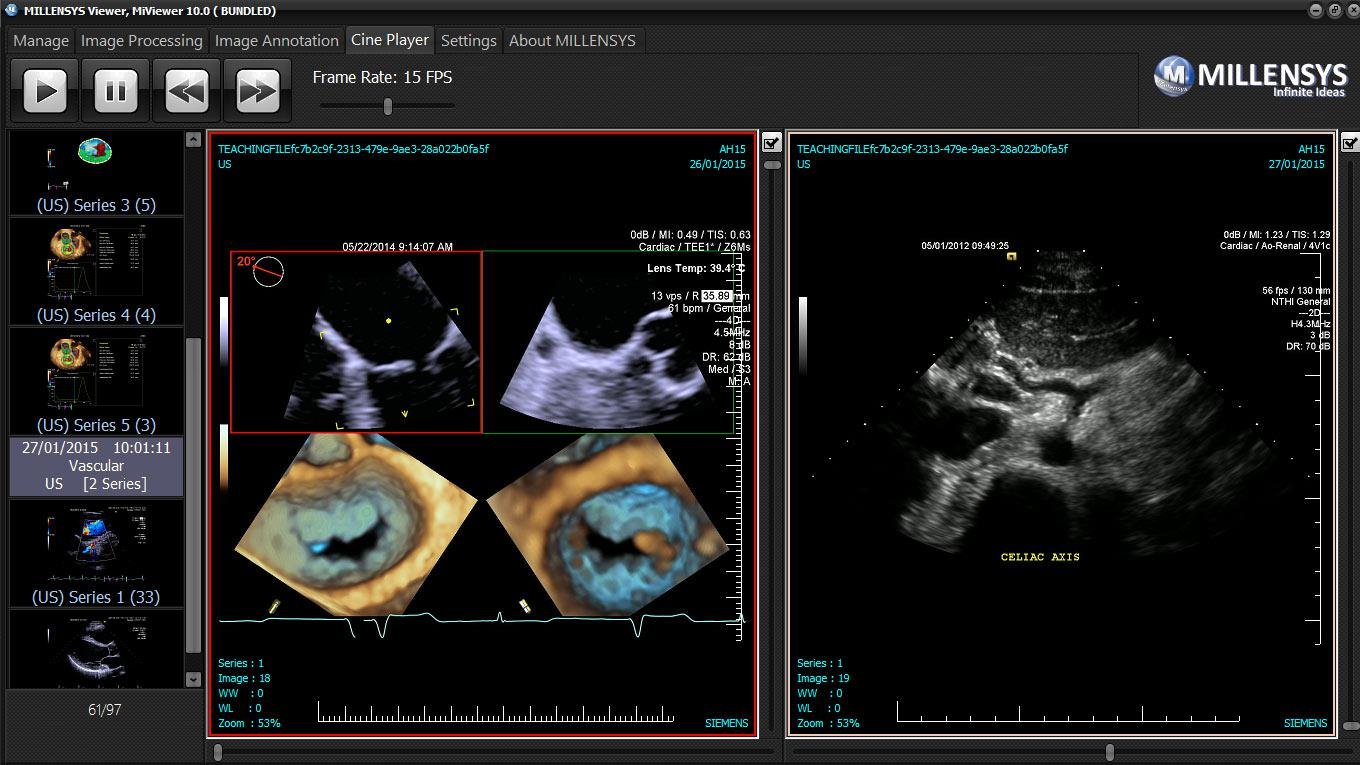Select the Series 4 (4) thumbnail
This screenshot has height=765, width=1360.
(x=96, y=270)
